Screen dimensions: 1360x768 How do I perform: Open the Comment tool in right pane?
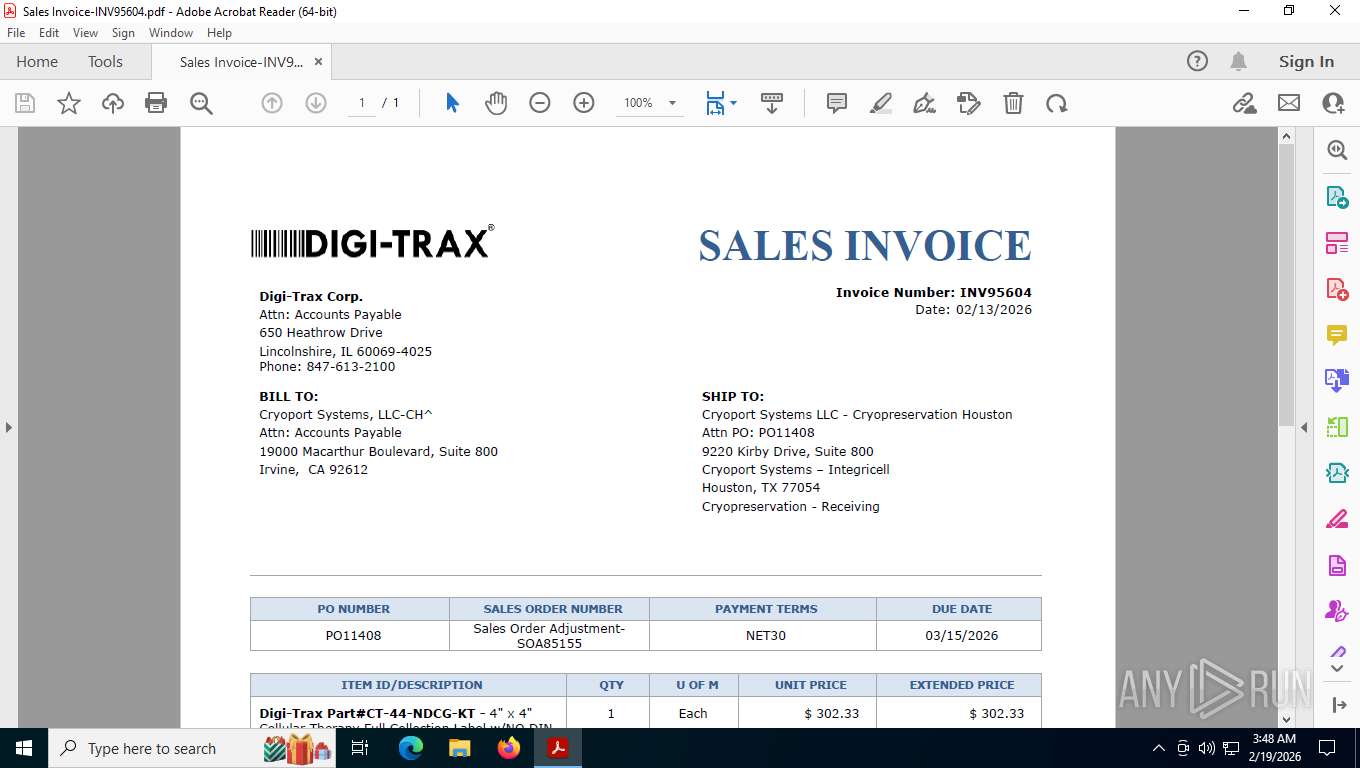[x=1337, y=335]
